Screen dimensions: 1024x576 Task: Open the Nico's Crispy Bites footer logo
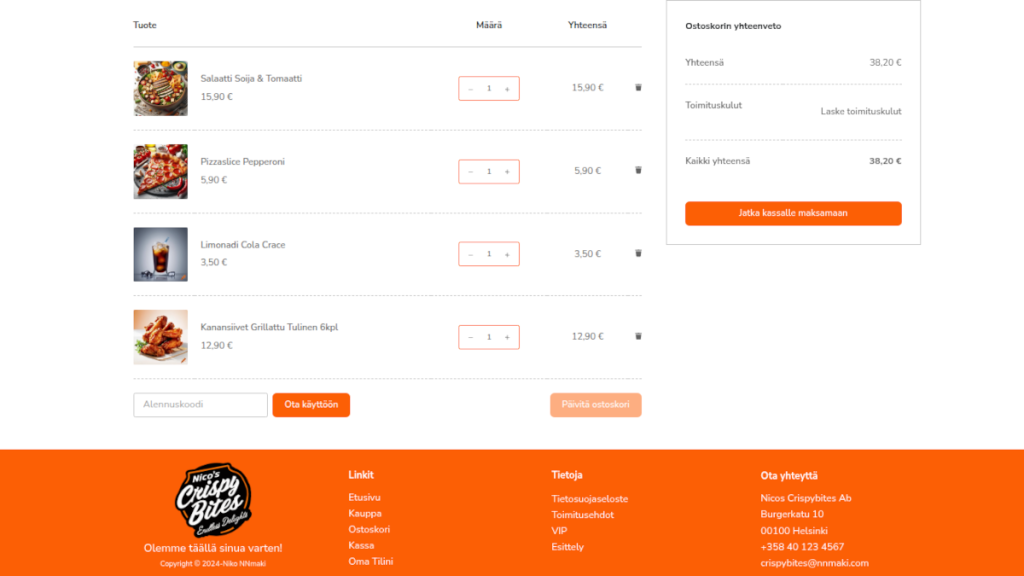click(213, 500)
